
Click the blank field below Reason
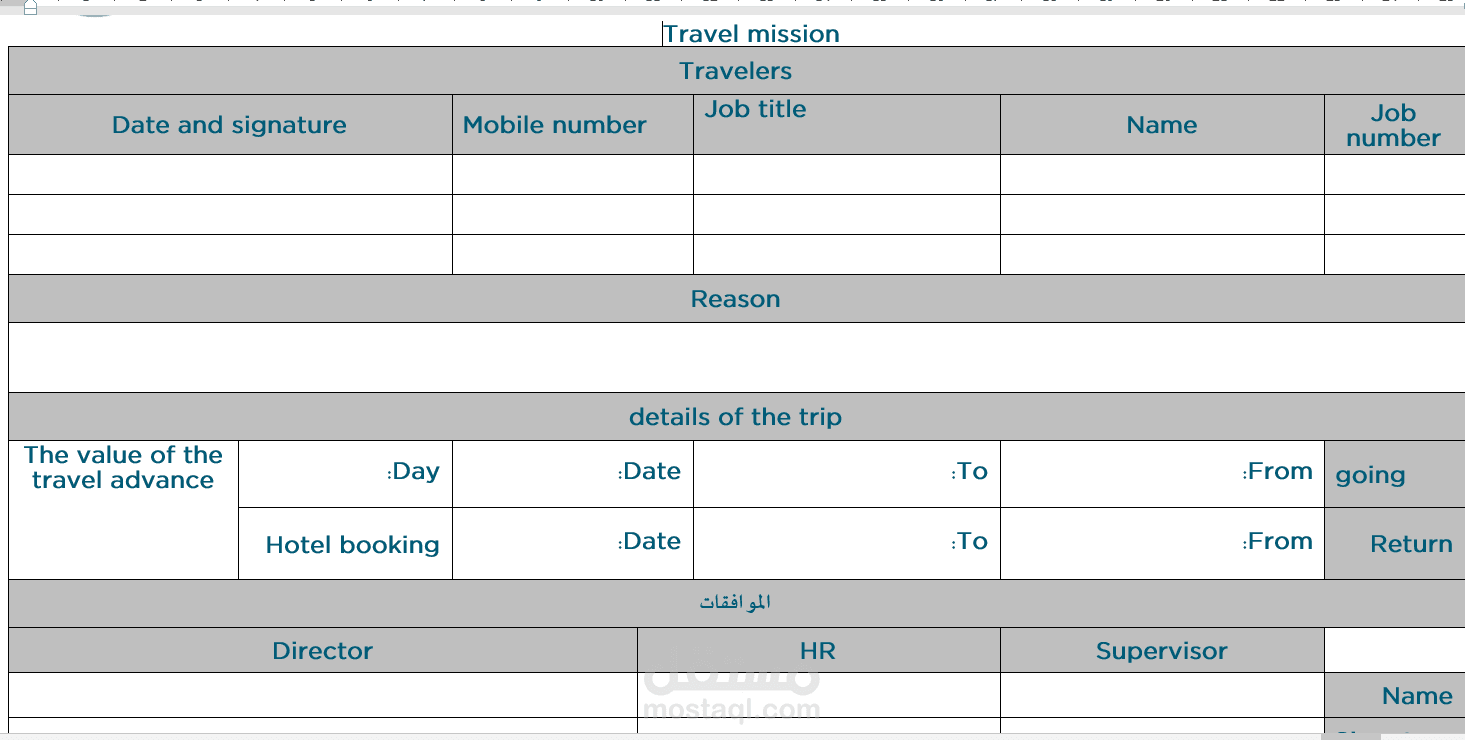pyautogui.click(x=736, y=357)
